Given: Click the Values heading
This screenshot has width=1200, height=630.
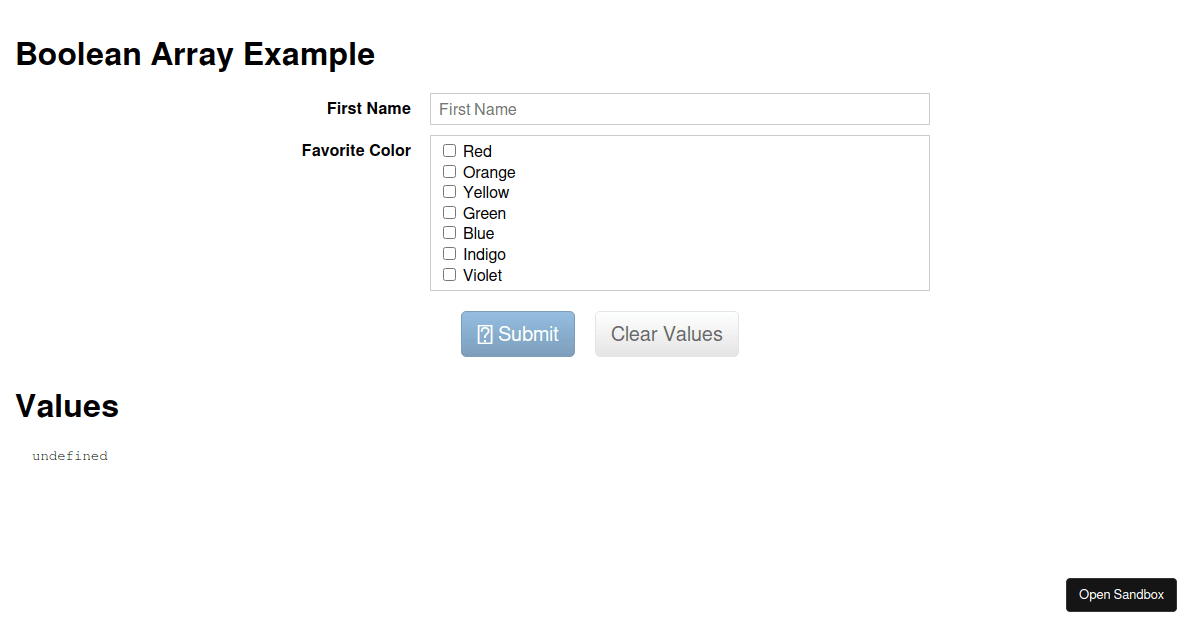Looking at the screenshot, I should click(66, 406).
